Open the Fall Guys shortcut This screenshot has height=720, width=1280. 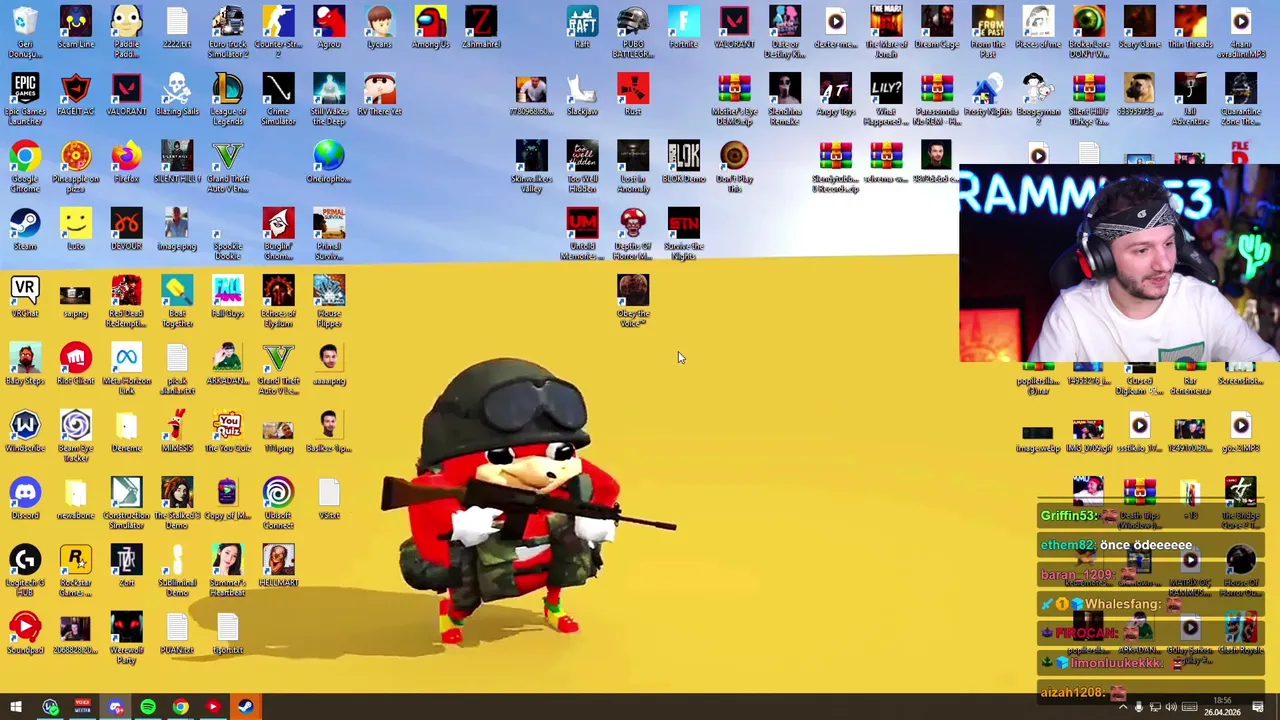pyautogui.click(x=228, y=297)
